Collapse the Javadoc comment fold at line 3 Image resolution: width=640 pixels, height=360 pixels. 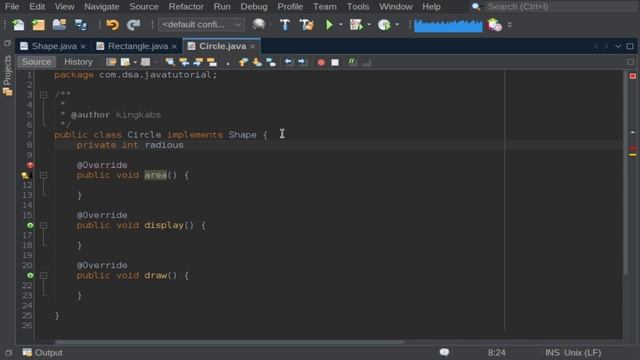click(x=43, y=95)
